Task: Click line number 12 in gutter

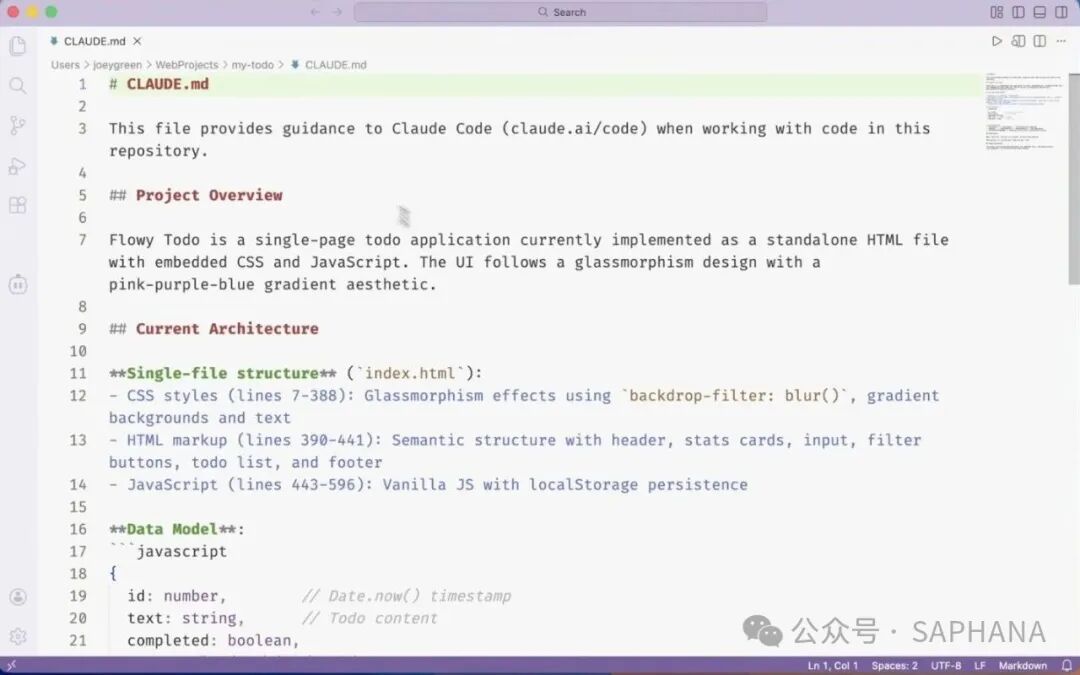Action: coord(79,395)
